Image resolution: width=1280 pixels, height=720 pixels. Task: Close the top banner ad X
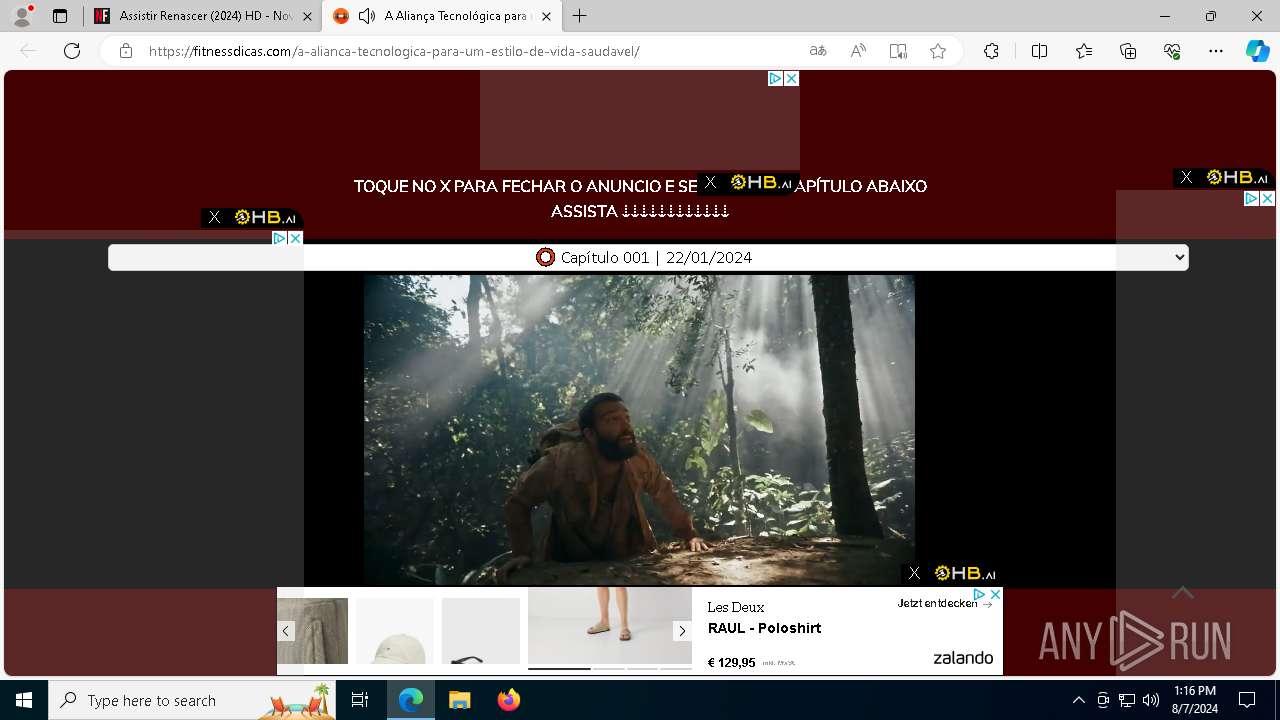pos(791,78)
